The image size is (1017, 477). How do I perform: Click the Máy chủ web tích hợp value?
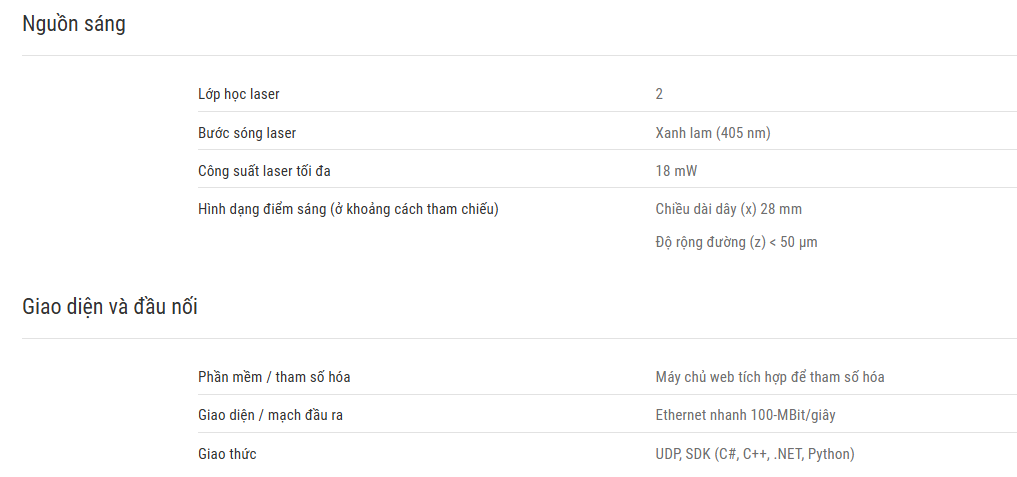point(770,377)
